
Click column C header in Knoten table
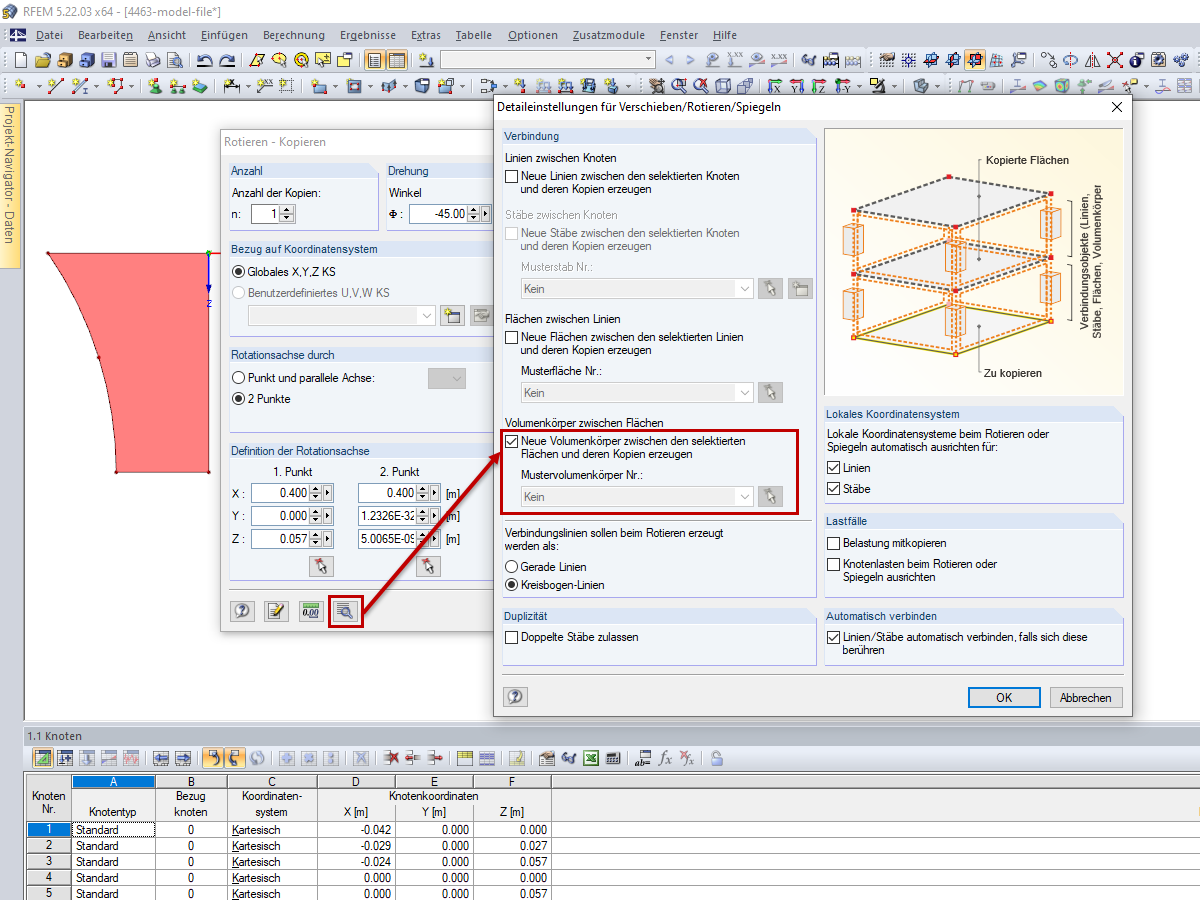(x=272, y=781)
